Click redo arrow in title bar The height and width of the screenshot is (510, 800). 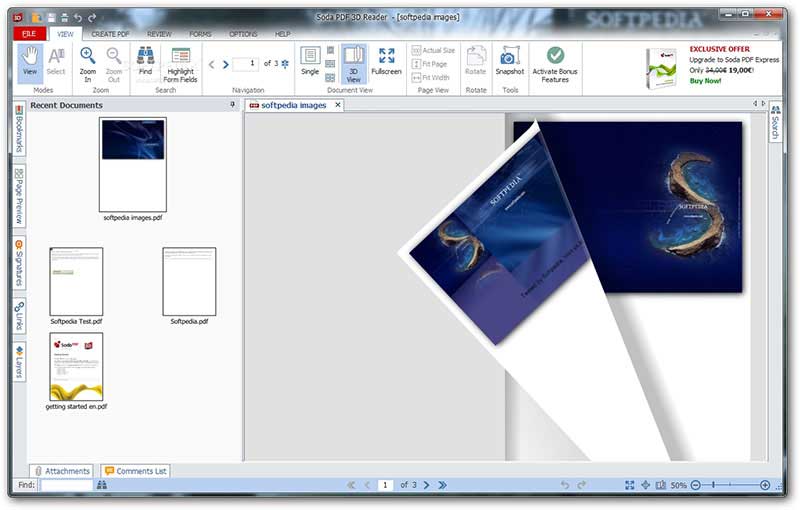pos(92,17)
